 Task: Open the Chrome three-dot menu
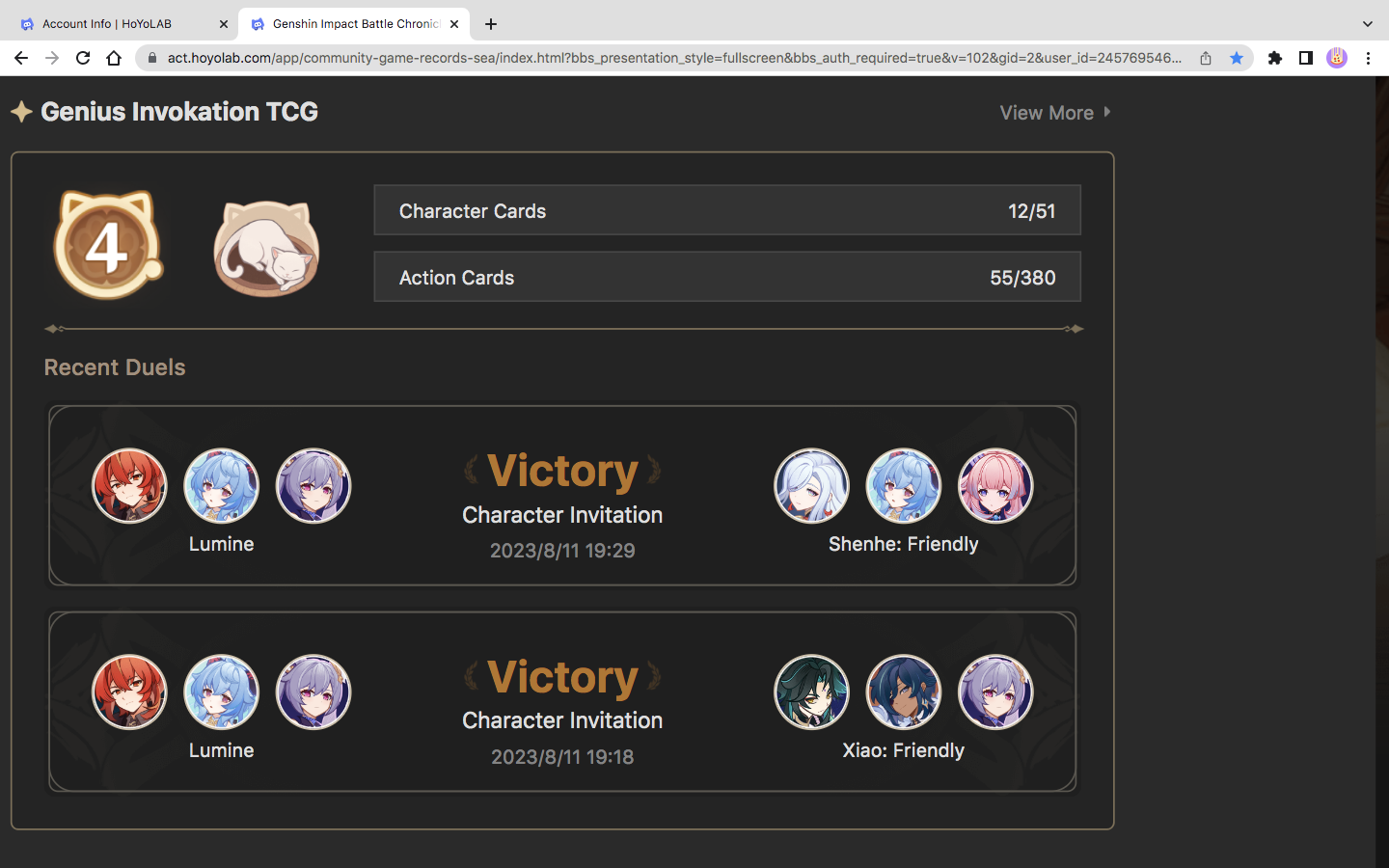tap(1368, 58)
